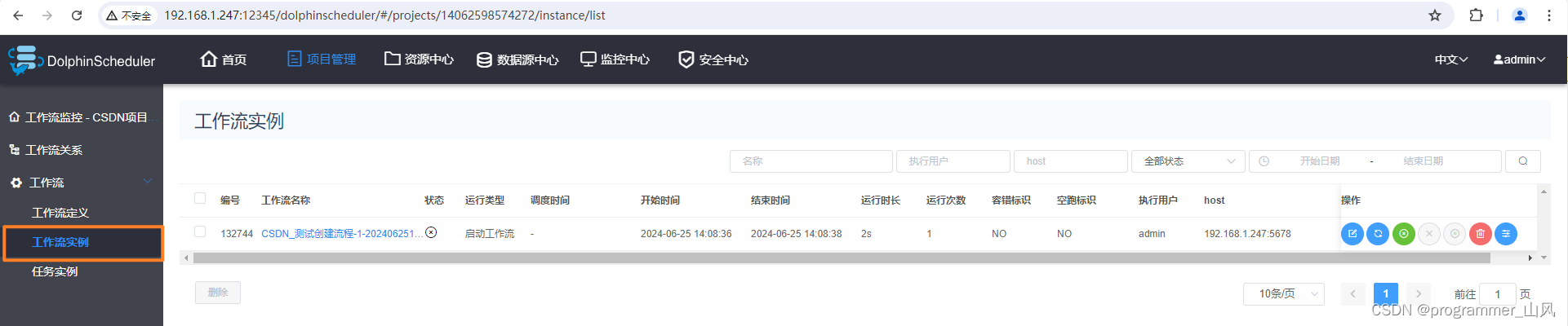This screenshot has width=1568, height=326.
Task: Open the 全部状态 status dropdown
Action: click(1188, 161)
